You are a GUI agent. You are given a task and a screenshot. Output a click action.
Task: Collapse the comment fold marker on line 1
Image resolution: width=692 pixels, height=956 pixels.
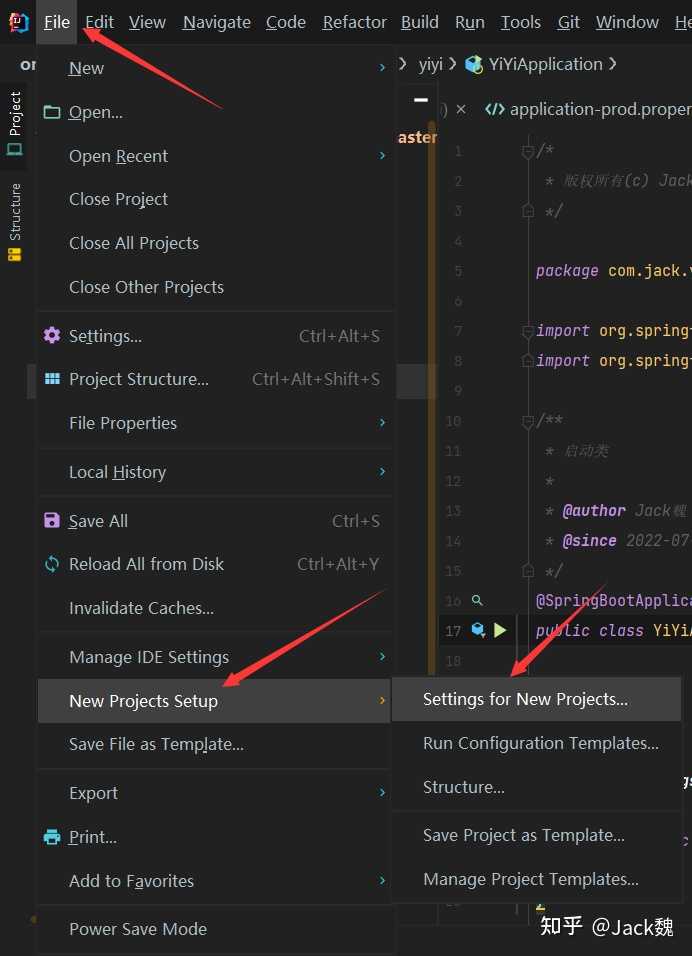pos(528,151)
